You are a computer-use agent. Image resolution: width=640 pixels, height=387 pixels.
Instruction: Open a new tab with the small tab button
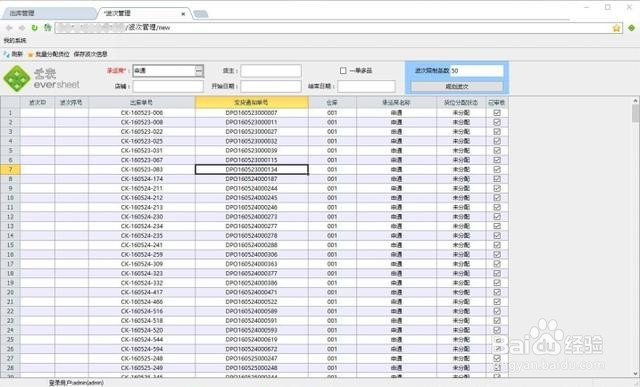[x=200, y=14]
